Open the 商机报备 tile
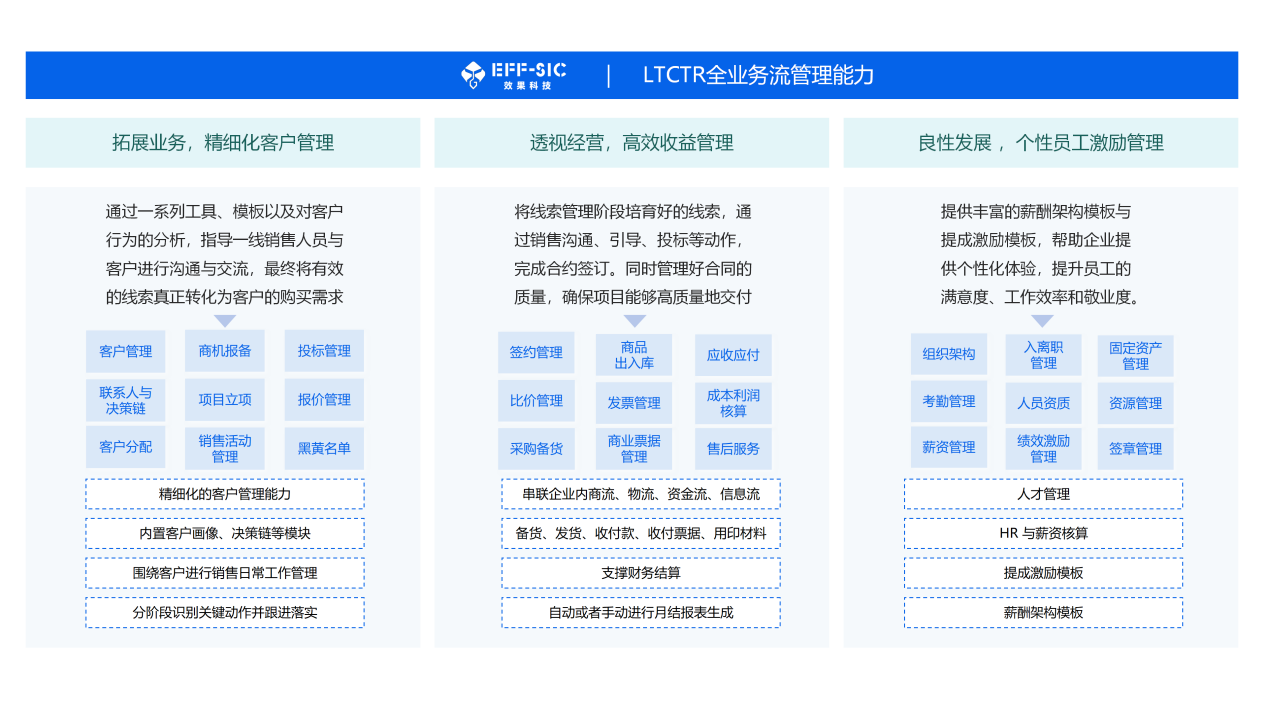 click(x=225, y=351)
